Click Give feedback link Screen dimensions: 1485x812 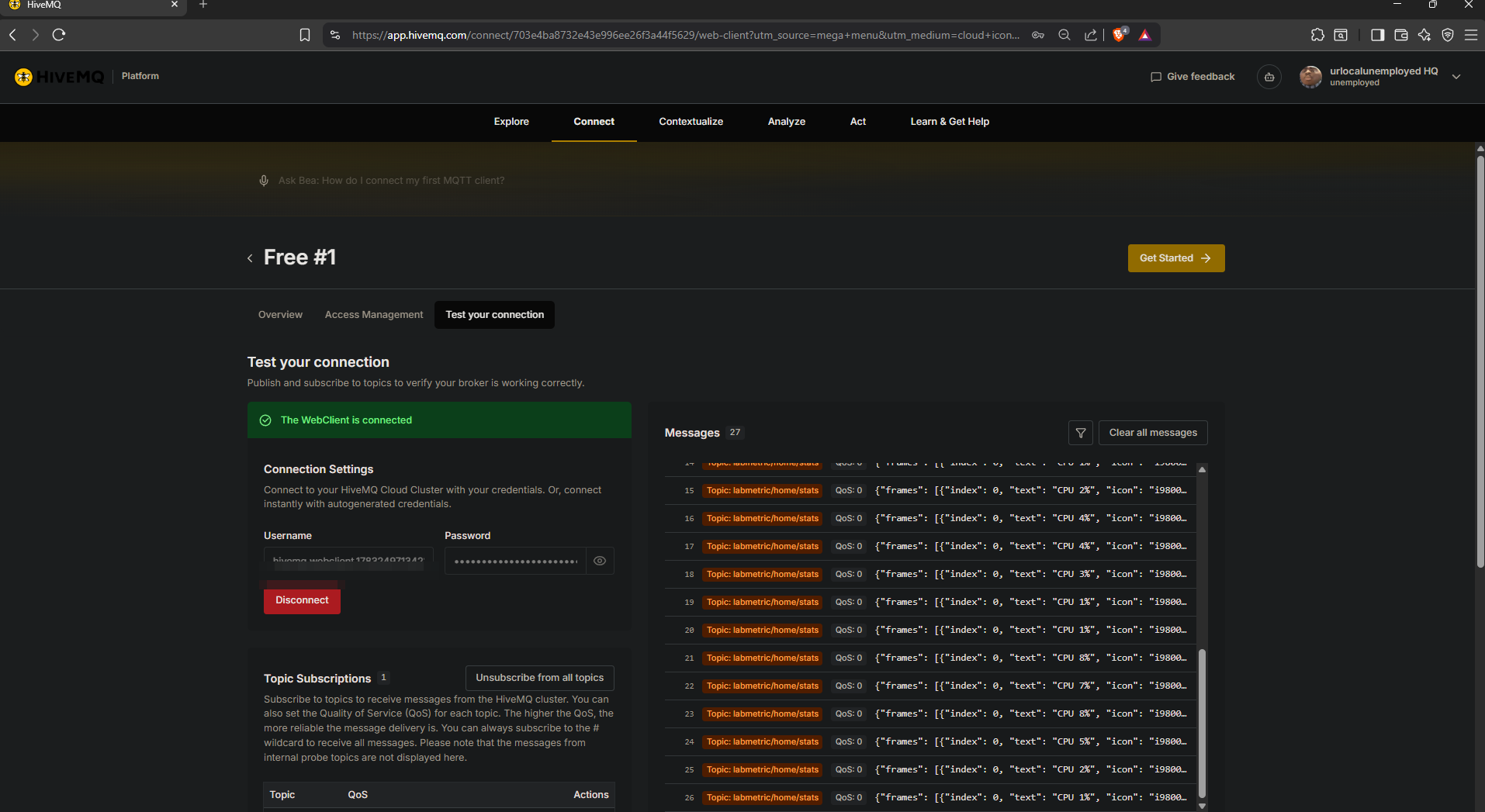click(1192, 77)
